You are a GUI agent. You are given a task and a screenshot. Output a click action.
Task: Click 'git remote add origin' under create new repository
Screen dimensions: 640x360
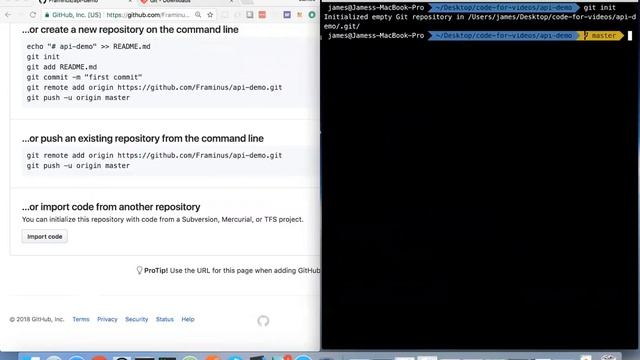(154, 87)
